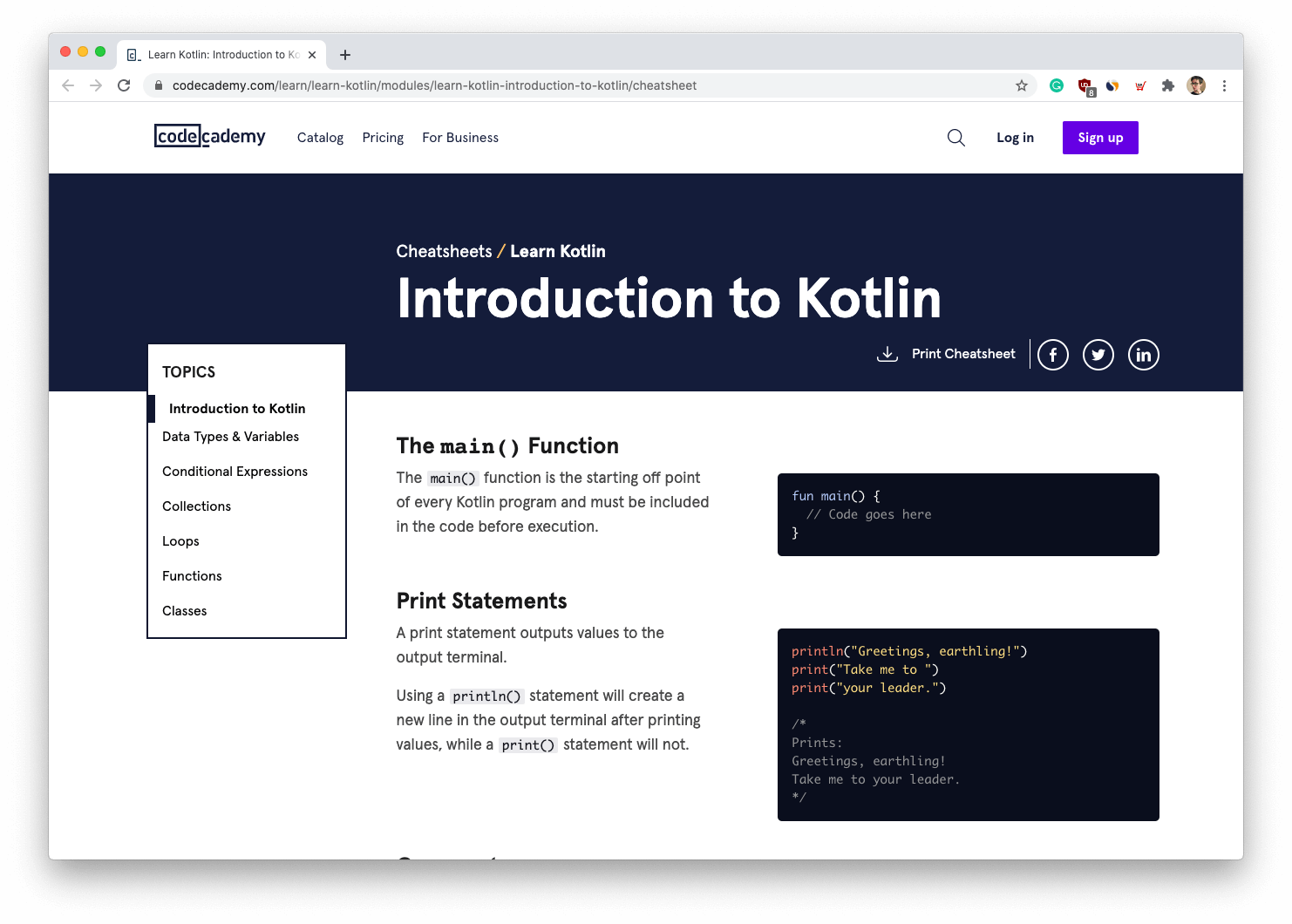Open a new browser tab with plus
The width and height of the screenshot is (1292, 924).
(x=345, y=55)
